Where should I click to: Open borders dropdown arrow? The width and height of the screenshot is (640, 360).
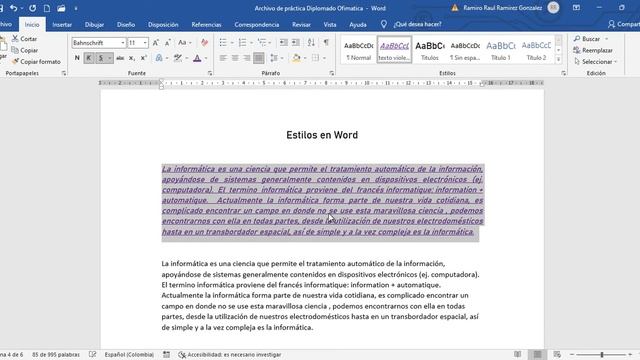324,58
